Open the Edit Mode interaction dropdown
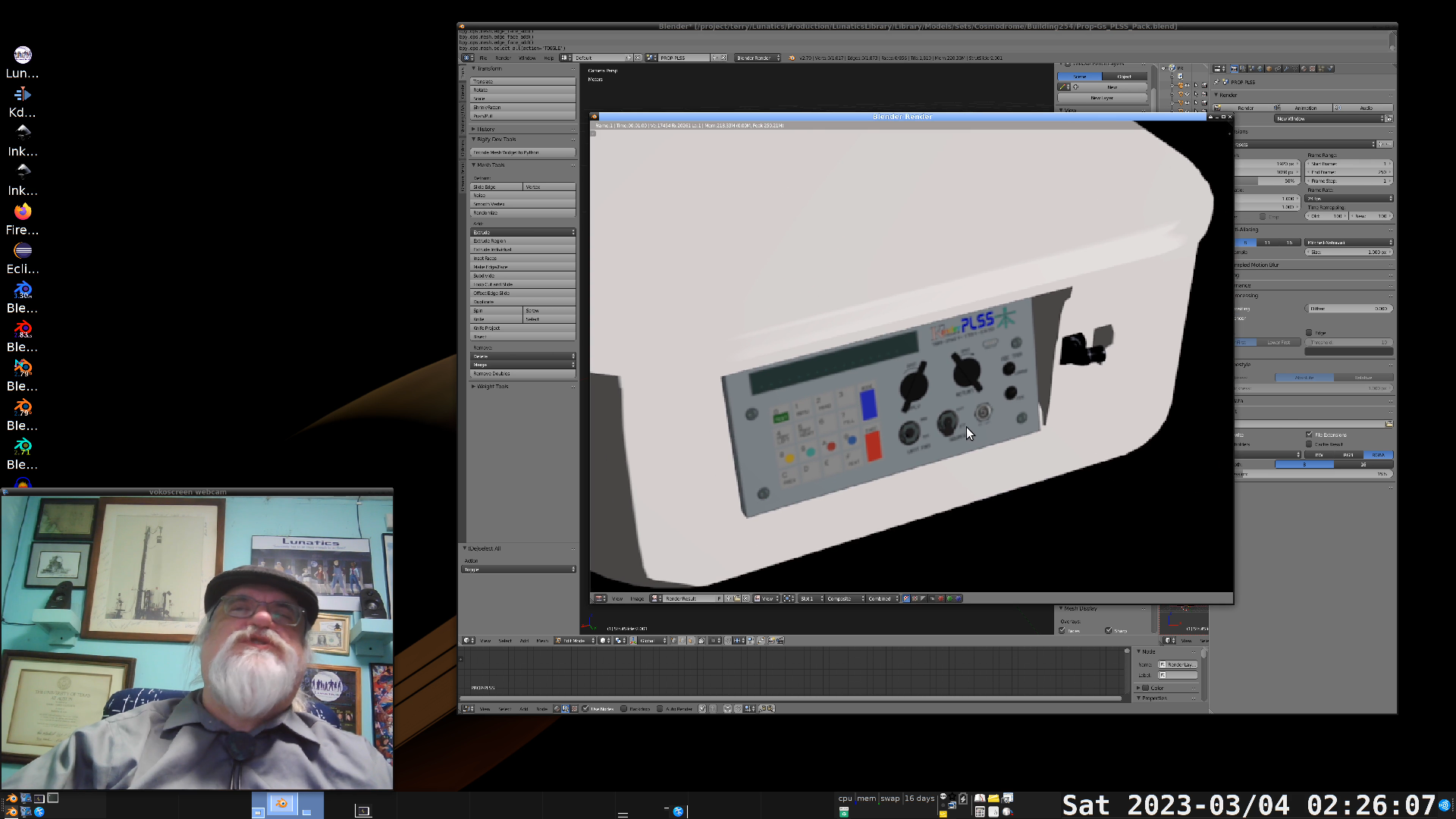Viewport: 1456px width, 819px height. [573, 641]
